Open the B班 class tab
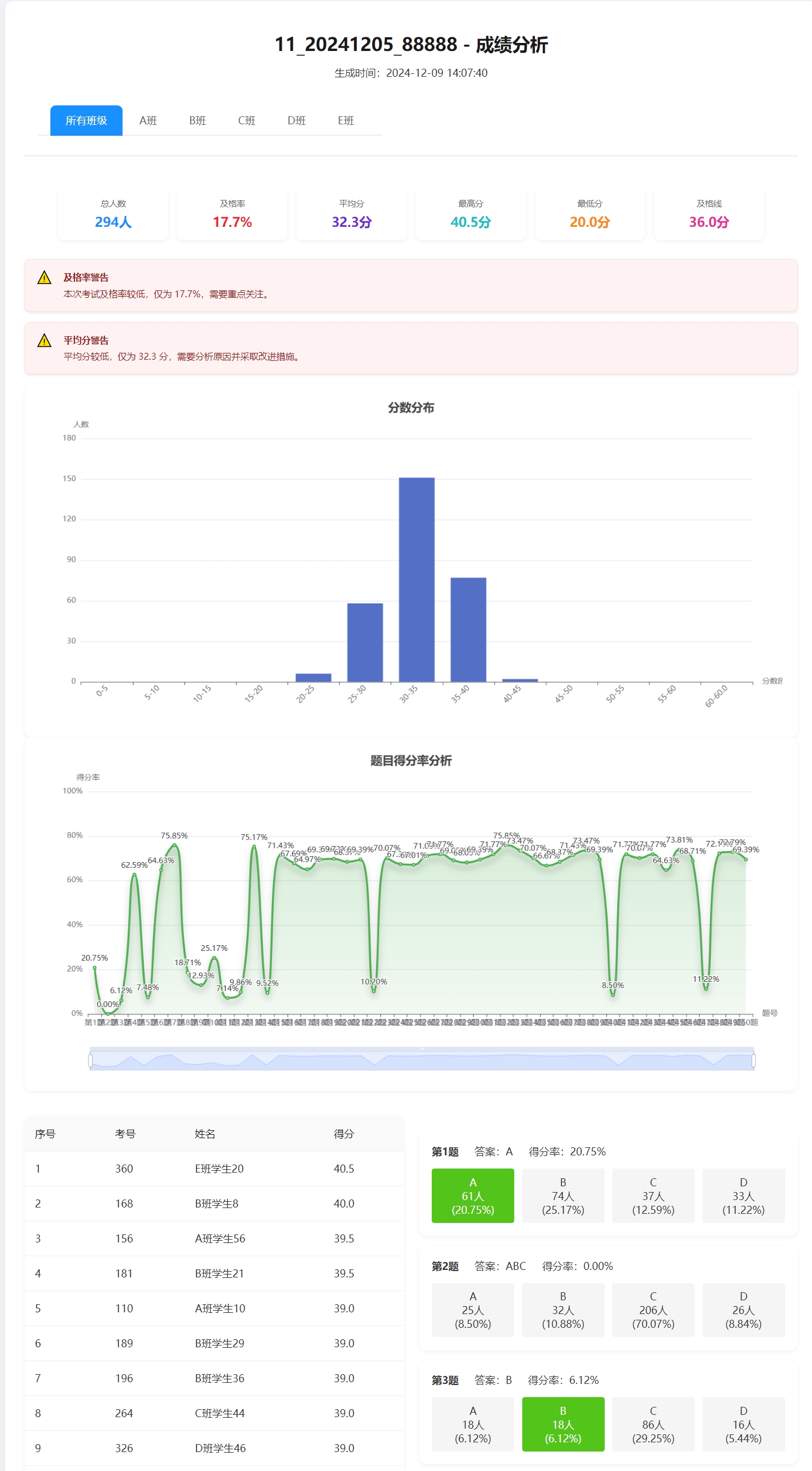This screenshot has width=812, height=1471. pyautogui.click(x=198, y=120)
